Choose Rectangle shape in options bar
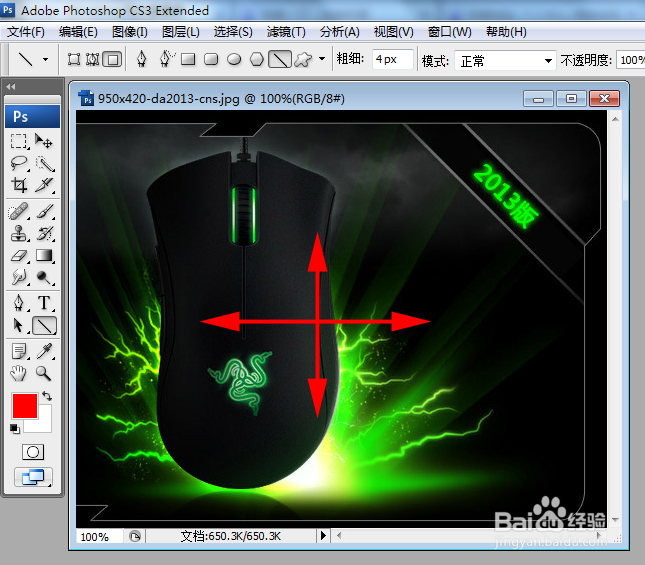 tap(188, 59)
